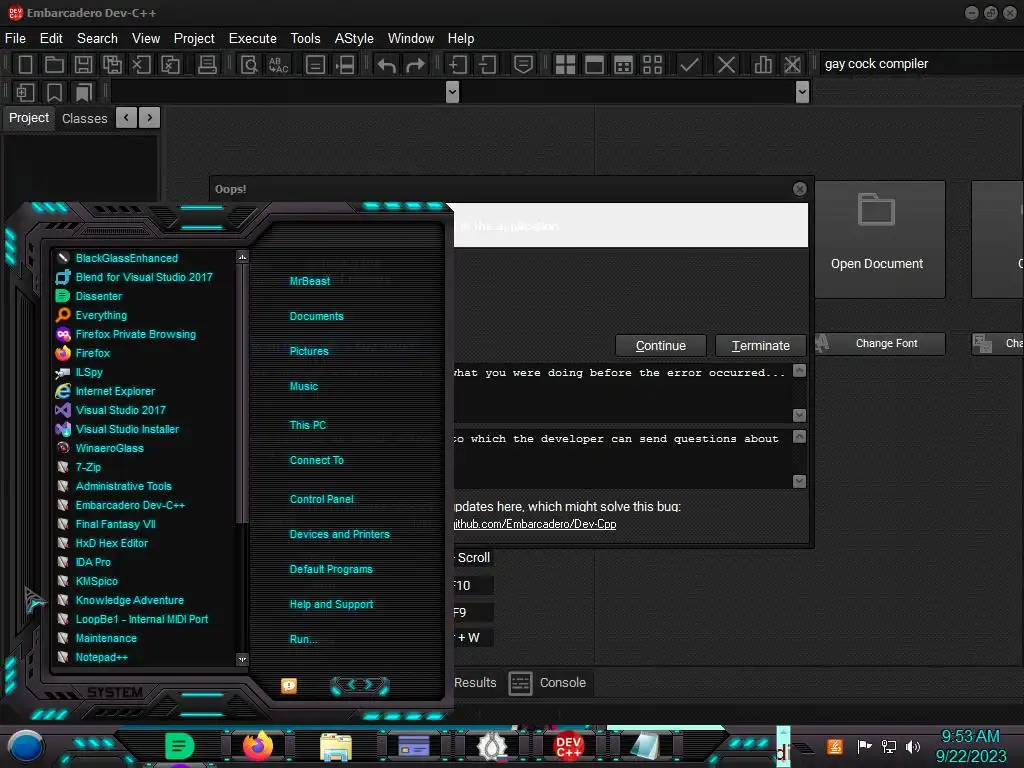Click the Open file folder toolbar icon
The width and height of the screenshot is (1024, 768).
pos(54,64)
